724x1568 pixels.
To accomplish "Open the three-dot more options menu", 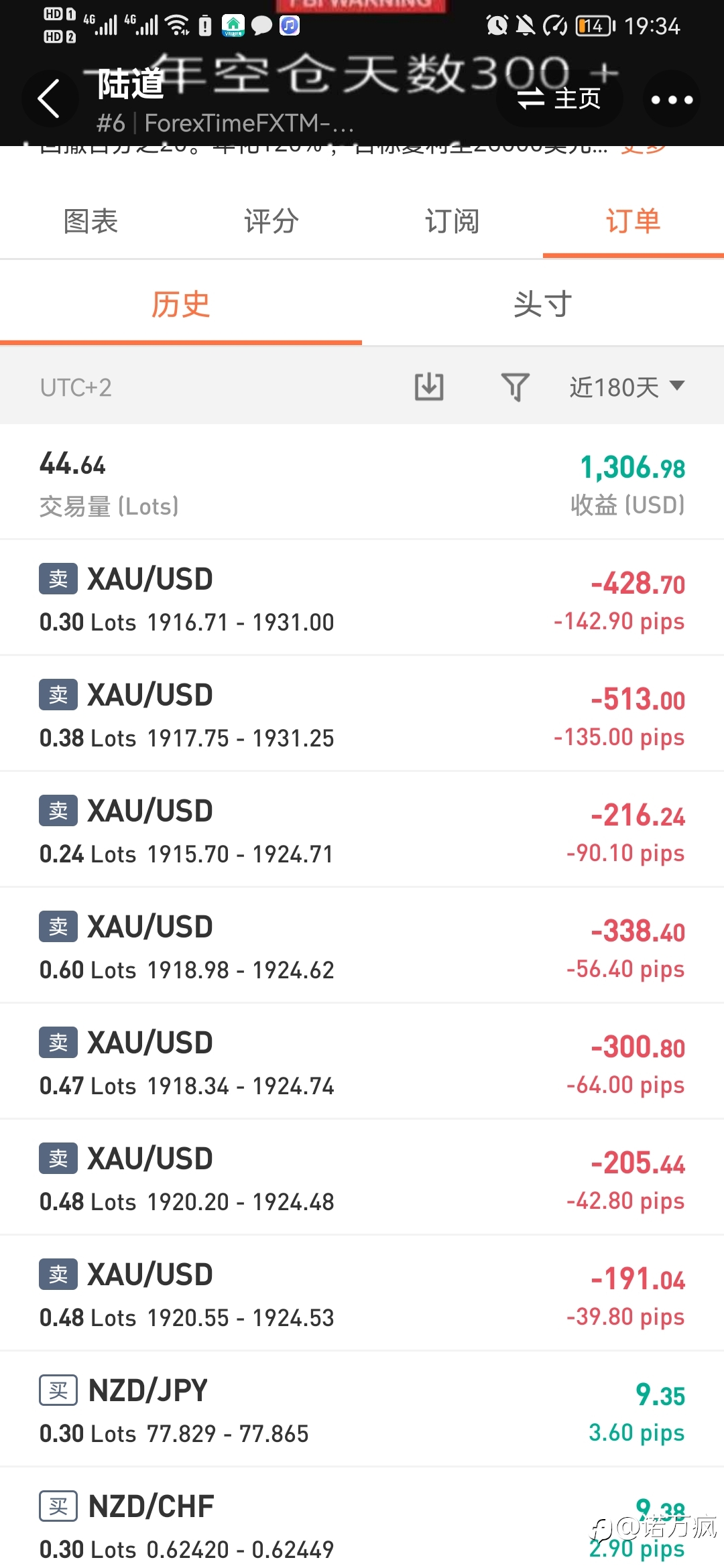I will pyautogui.click(x=672, y=99).
